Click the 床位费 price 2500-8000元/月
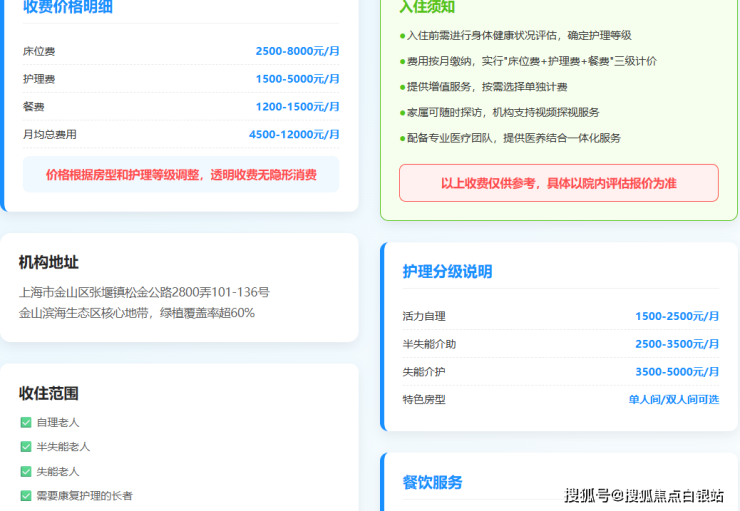The width and height of the screenshot is (740, 511). click(x=297, y=51)
